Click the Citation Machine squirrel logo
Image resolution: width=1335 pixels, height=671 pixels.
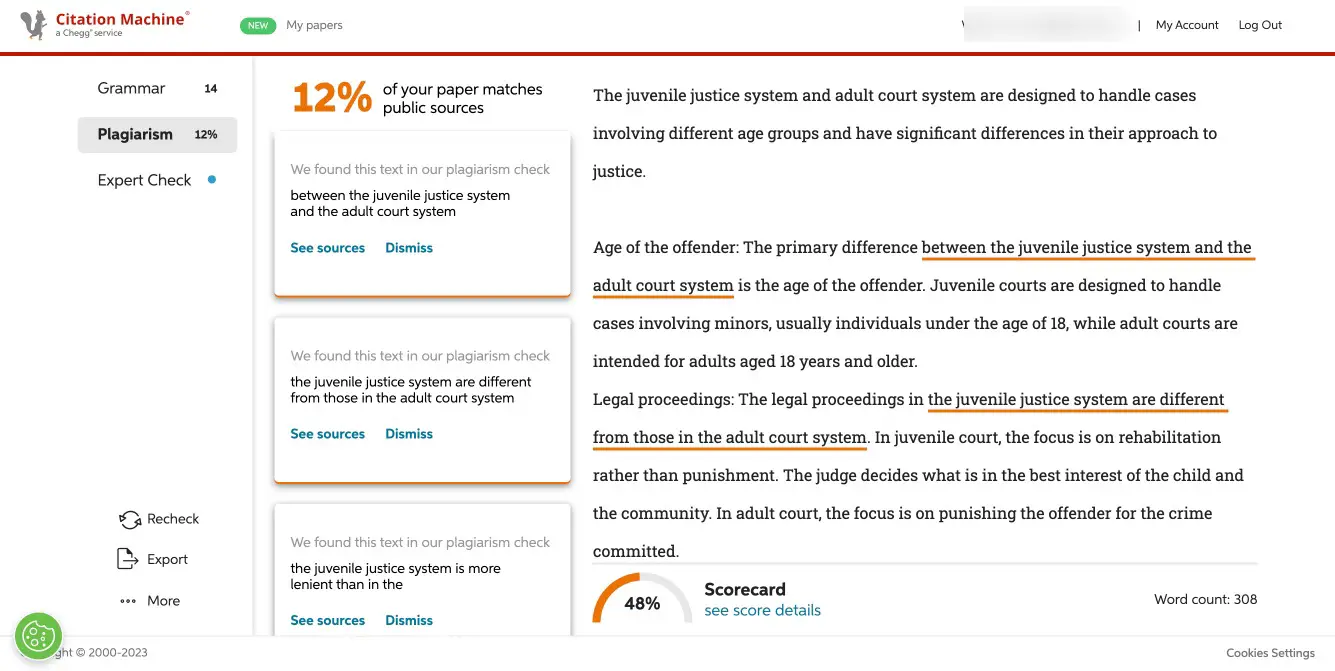tap(34, 25)
